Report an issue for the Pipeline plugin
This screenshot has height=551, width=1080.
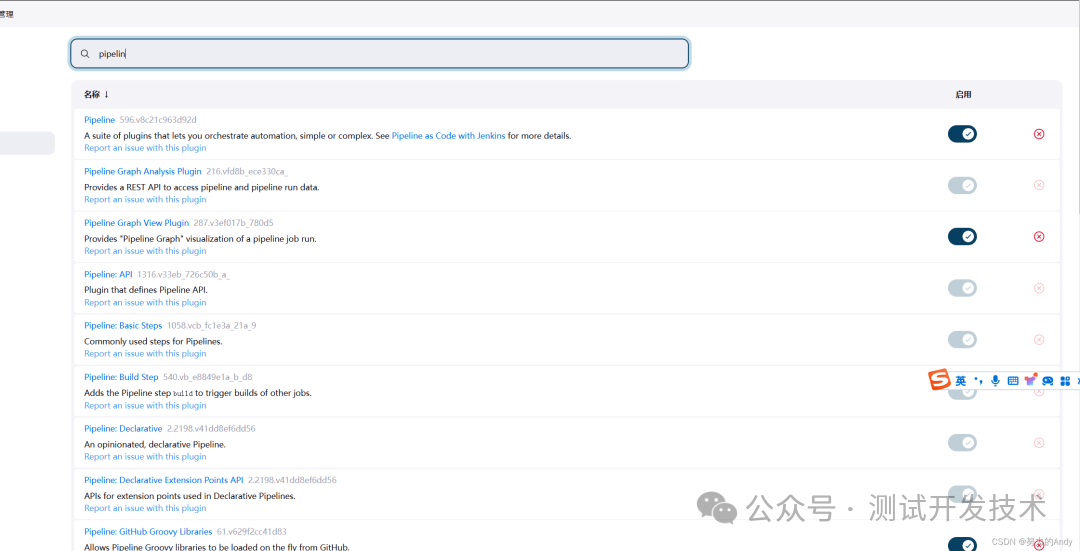(145, 147)
